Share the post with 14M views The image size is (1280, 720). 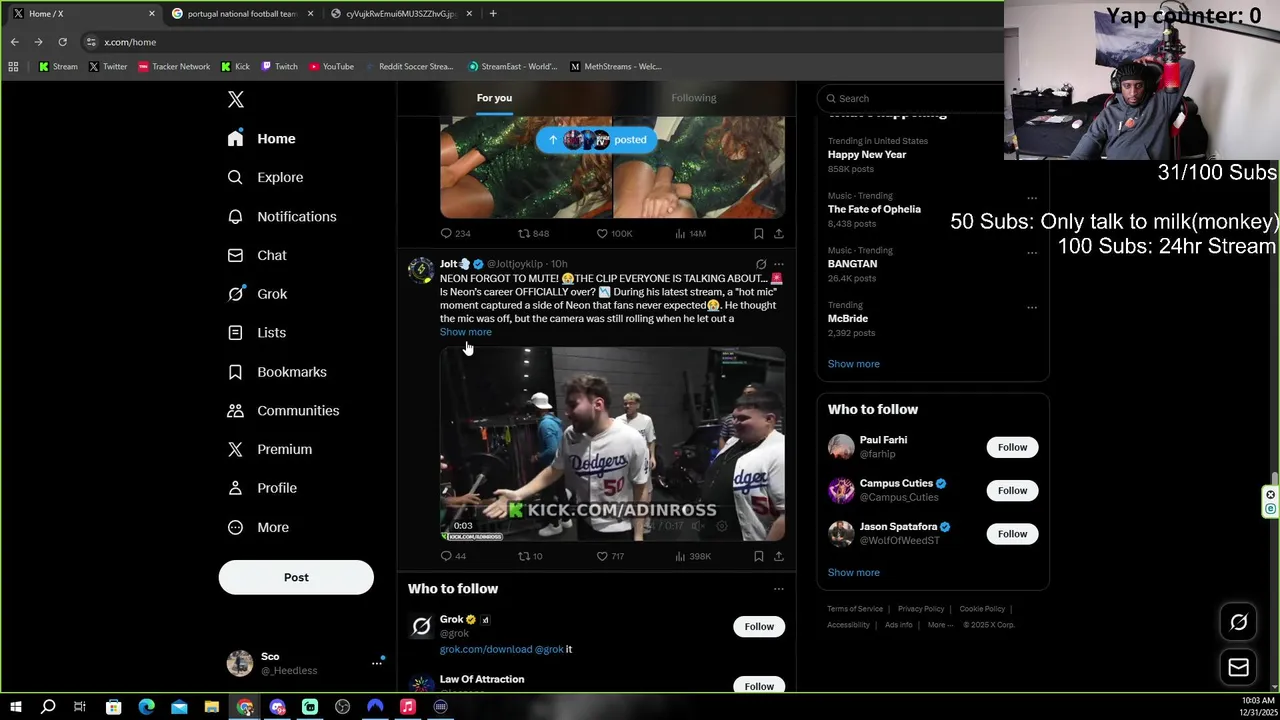779,233
